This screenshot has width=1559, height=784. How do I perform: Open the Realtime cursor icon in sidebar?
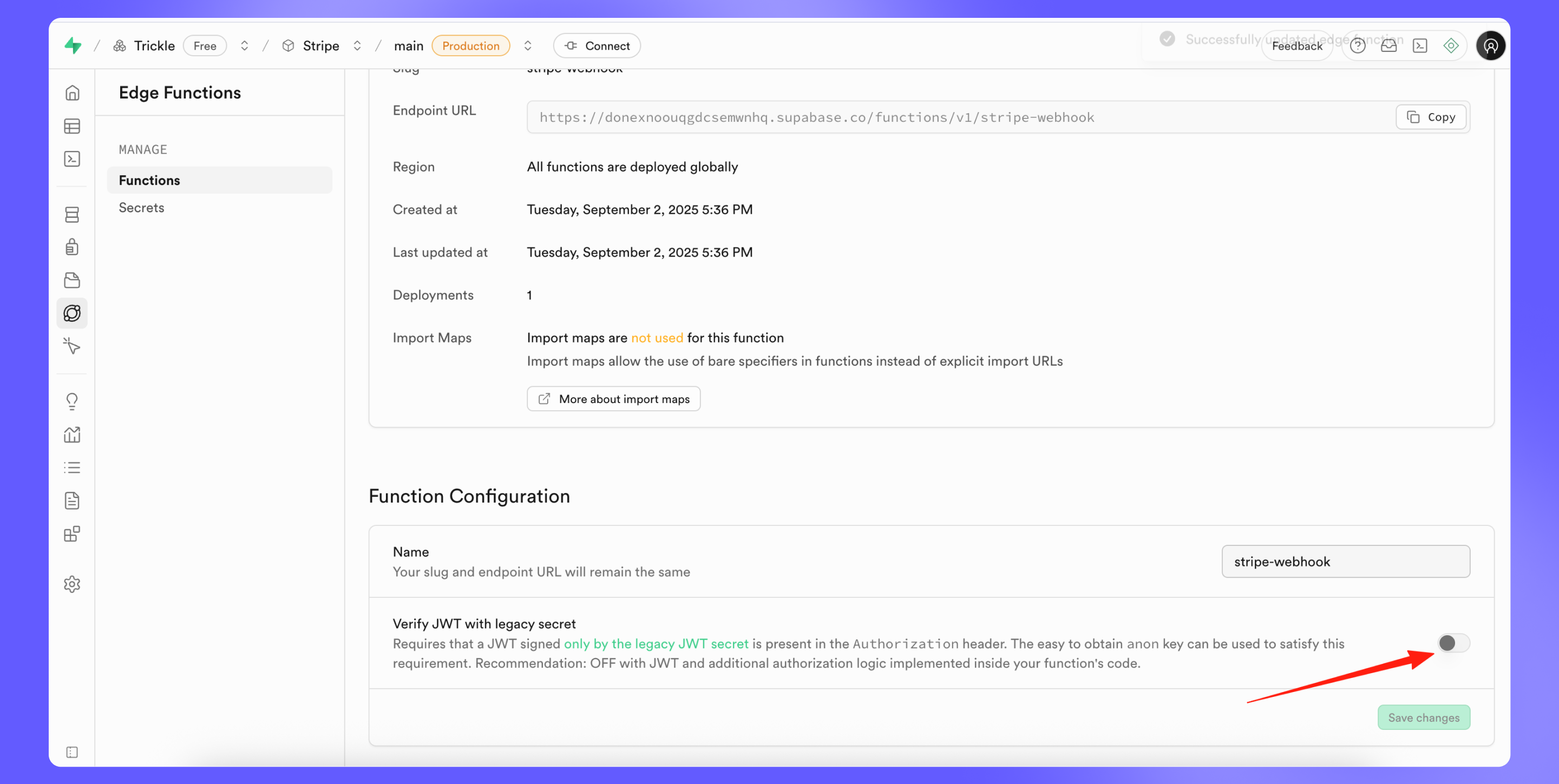coord(72,346)
